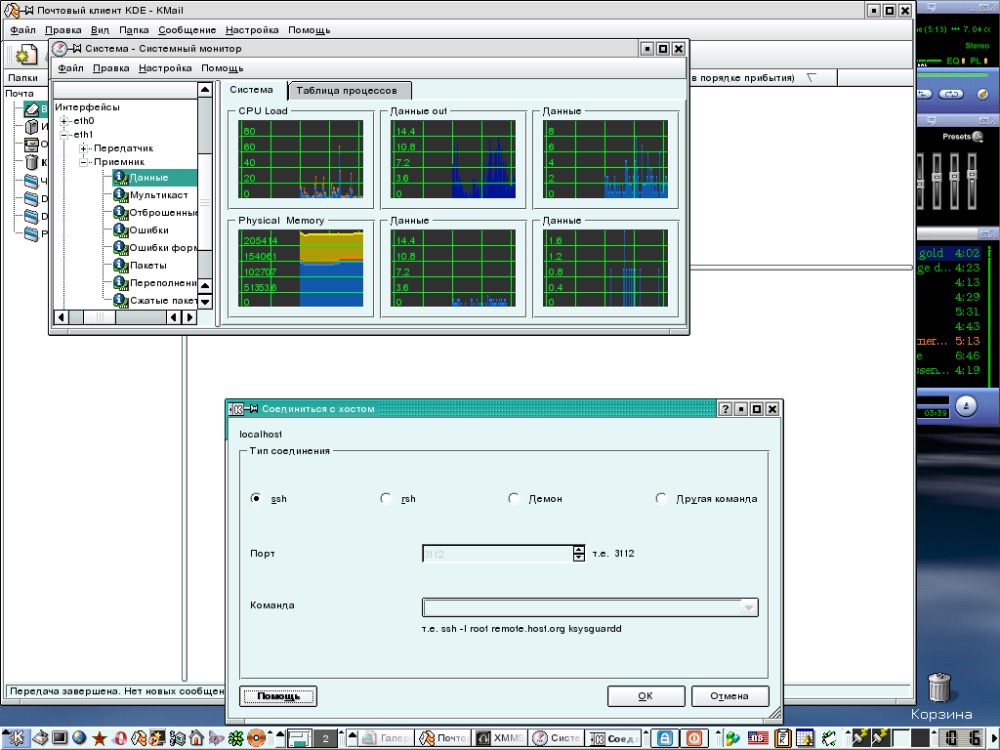This screenshot has width=1000, height=750.
Task: Select the Другая команда radio option
Action: pos(661,498)
